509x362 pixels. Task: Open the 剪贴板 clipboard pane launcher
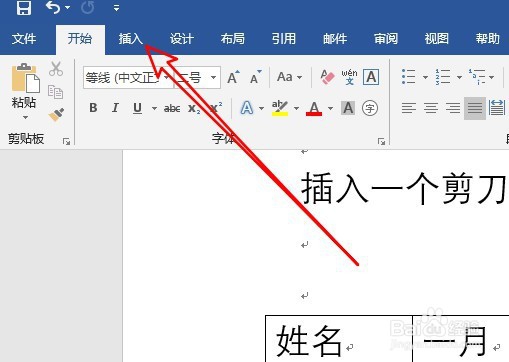pos(66,142)
